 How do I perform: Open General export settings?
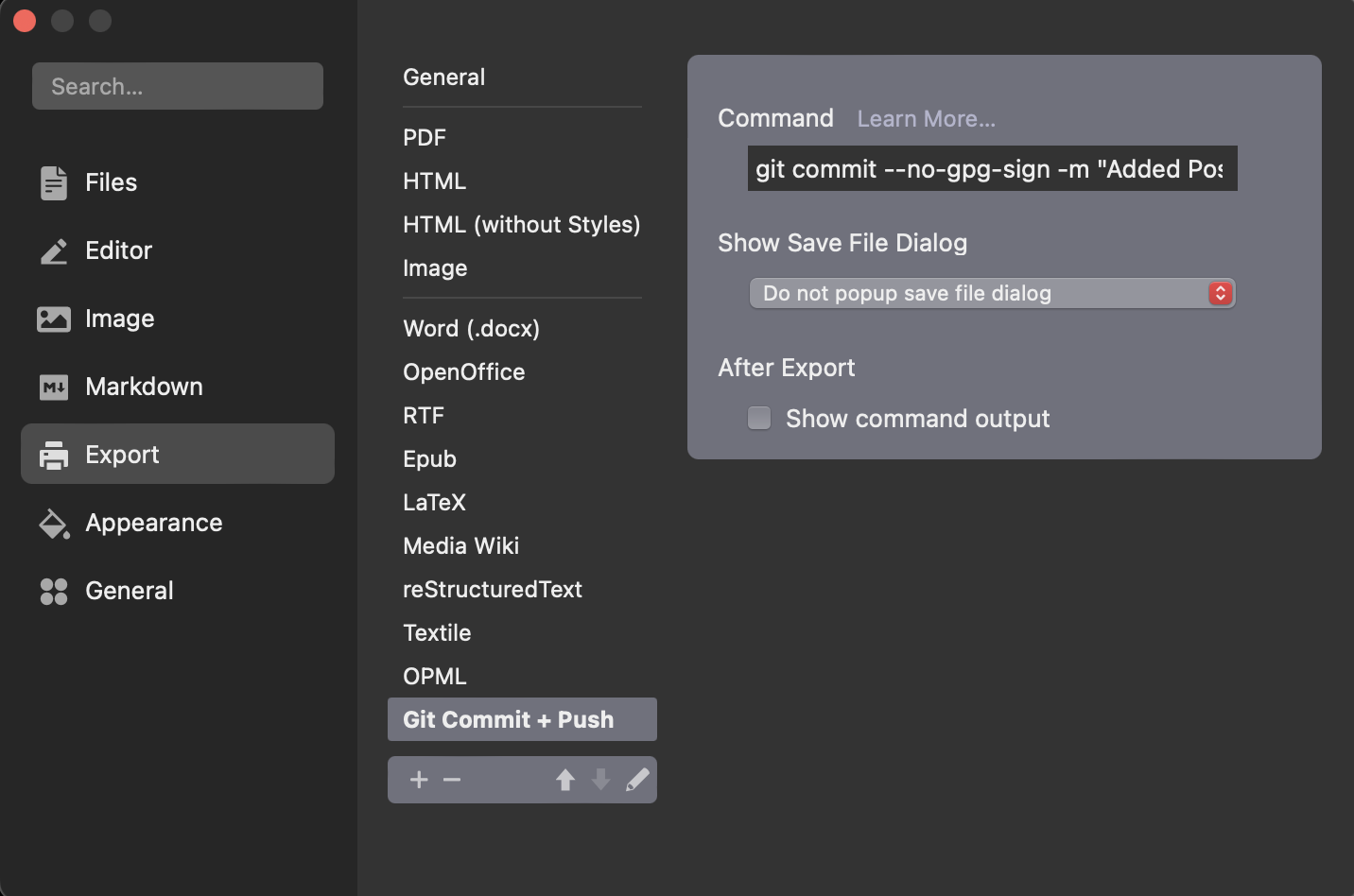tap(443, 78)
